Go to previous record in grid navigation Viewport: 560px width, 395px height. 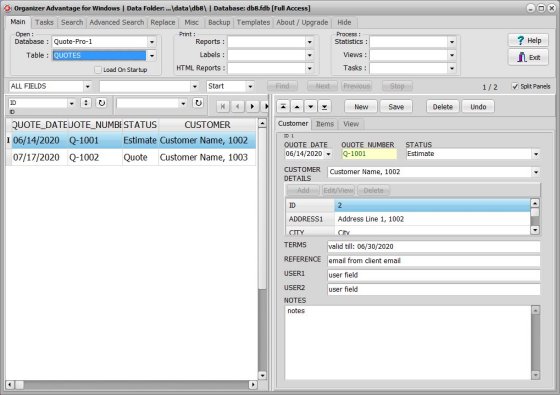pos(238,106)
